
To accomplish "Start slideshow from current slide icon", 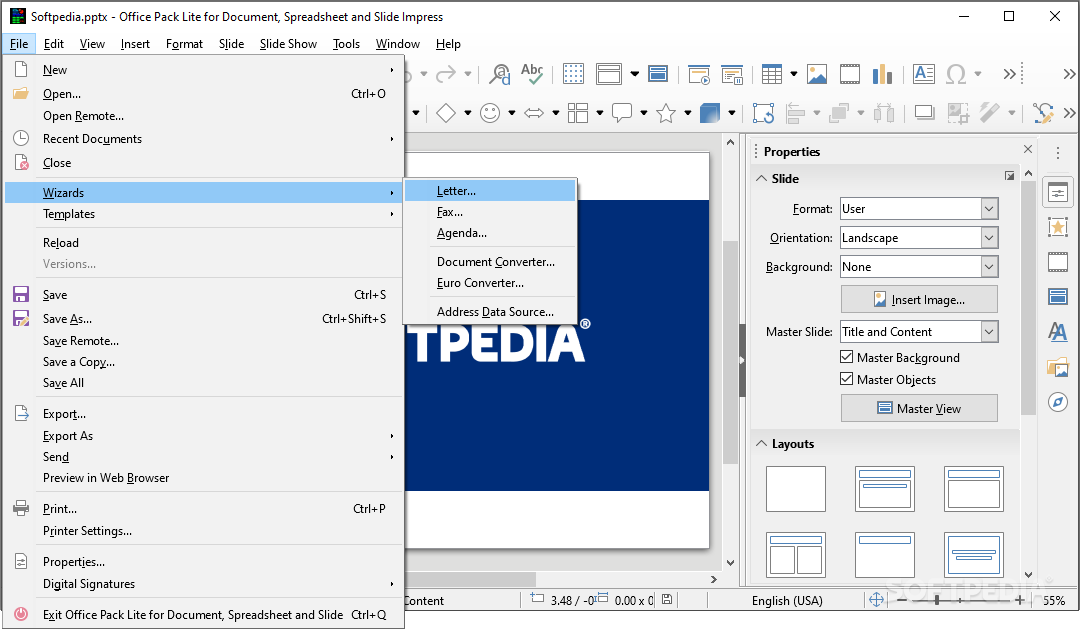I will pyautogui.click(x=732, y=74).
